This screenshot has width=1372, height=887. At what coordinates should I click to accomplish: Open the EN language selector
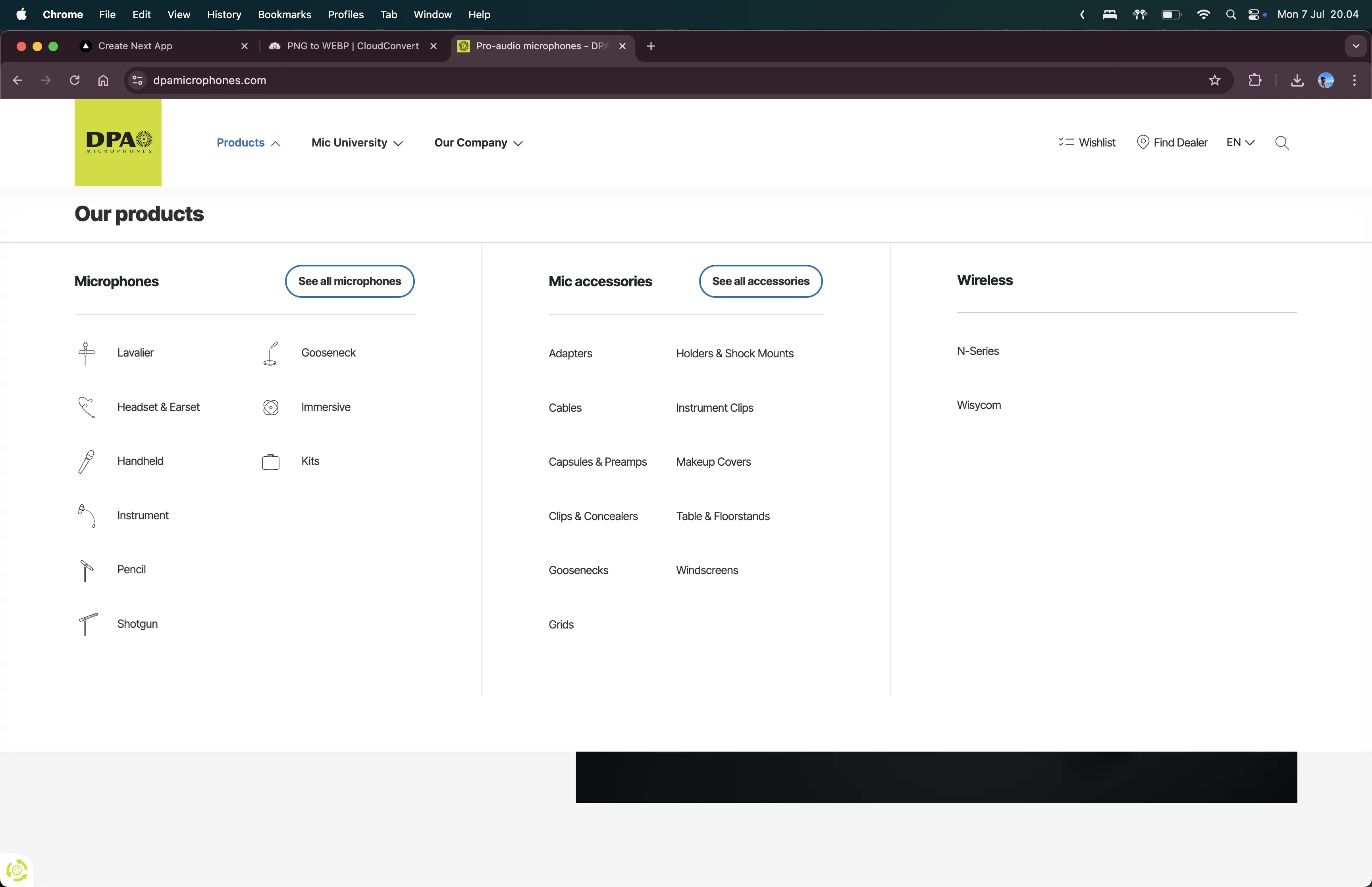(1239, 142)
